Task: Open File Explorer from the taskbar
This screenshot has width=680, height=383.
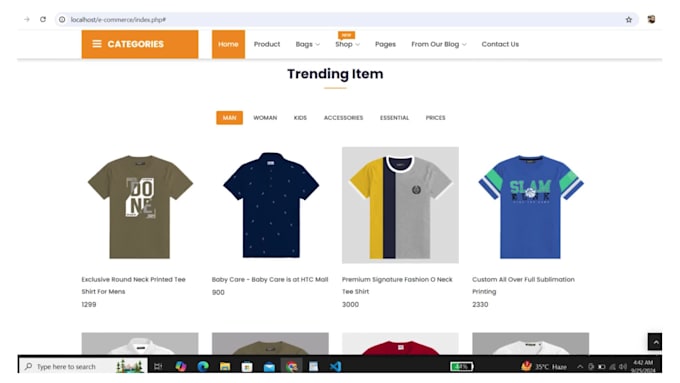Action: coord(225,367)
